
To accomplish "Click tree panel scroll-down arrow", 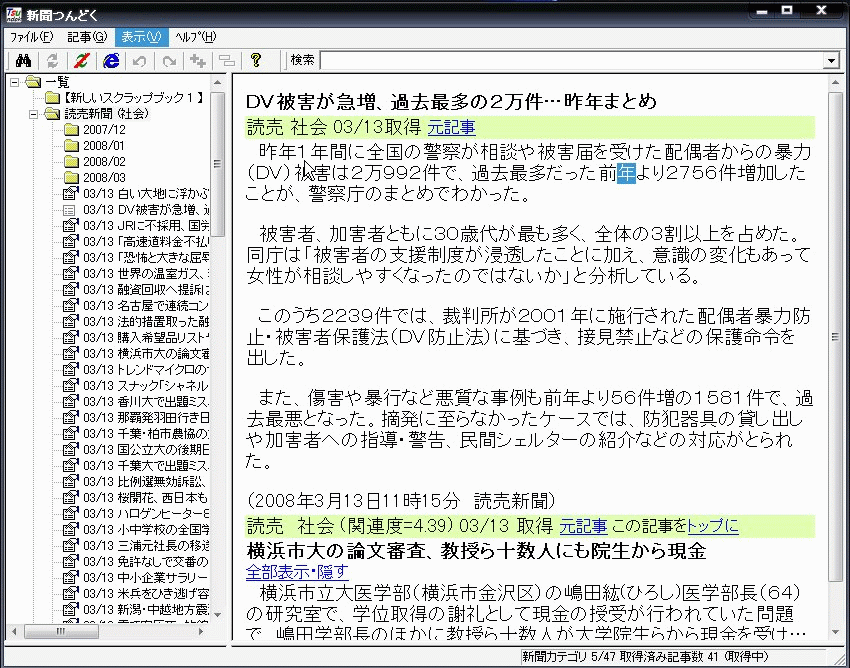I will (x=217, y=615).
